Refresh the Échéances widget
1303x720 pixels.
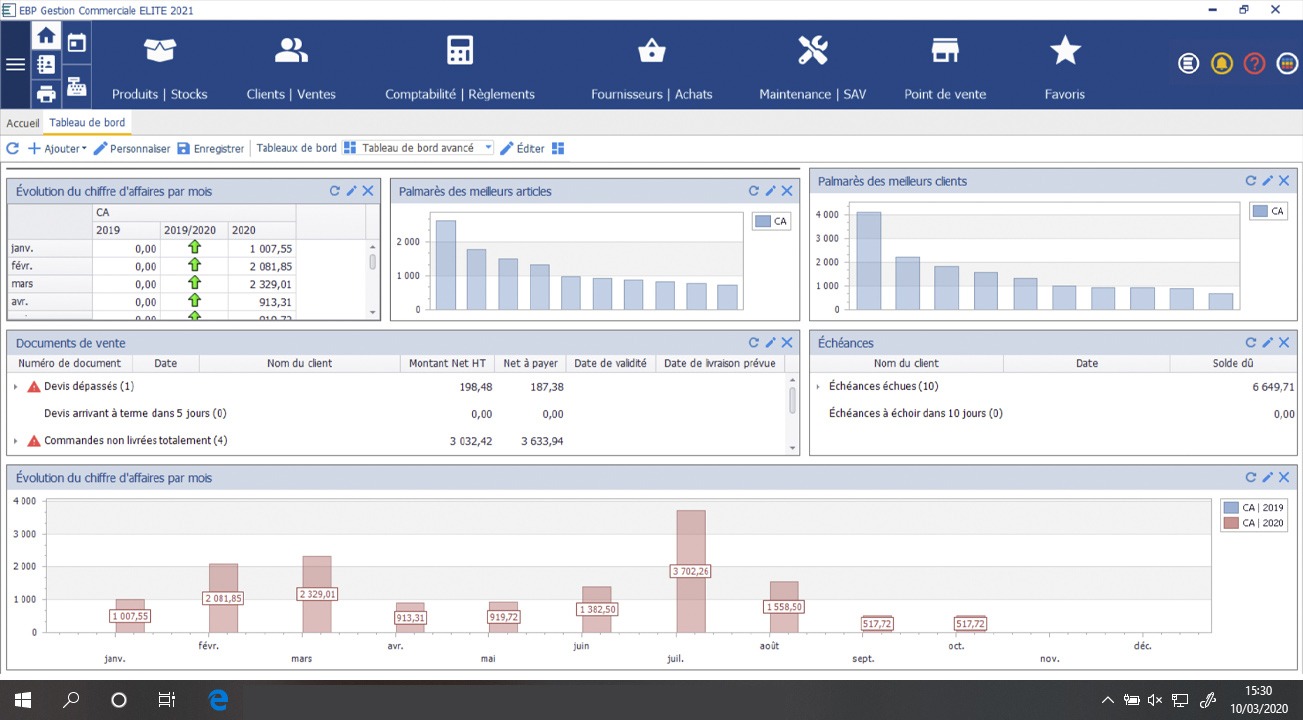(1250, 343)
